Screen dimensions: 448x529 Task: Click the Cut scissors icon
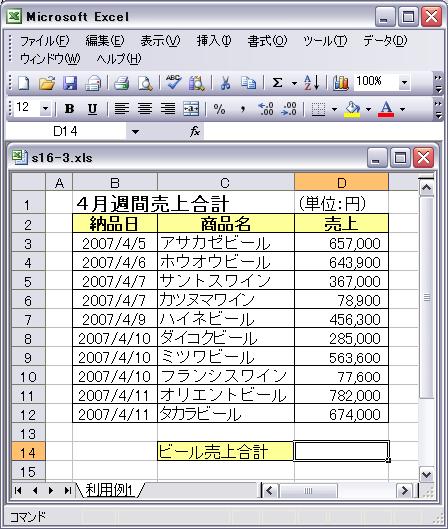(x=225, y=83)
